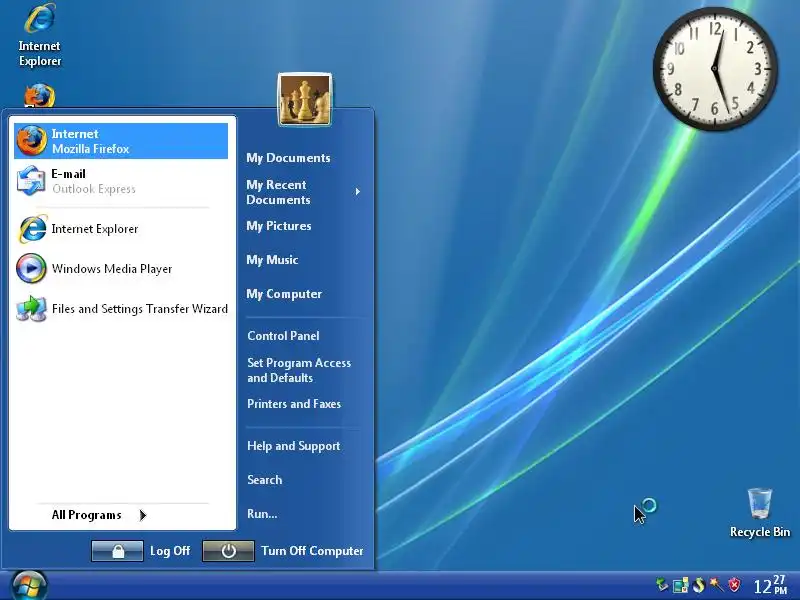Click the partially hidden Firefox desktop icon
This screenshot has width=800, height=600.
coord(39,95)
